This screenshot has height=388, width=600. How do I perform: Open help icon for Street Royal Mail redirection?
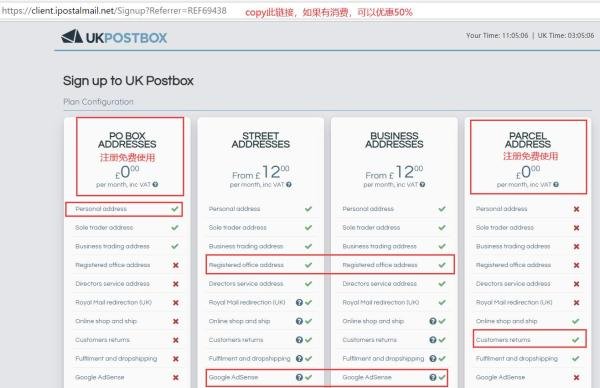coord(299,302)
